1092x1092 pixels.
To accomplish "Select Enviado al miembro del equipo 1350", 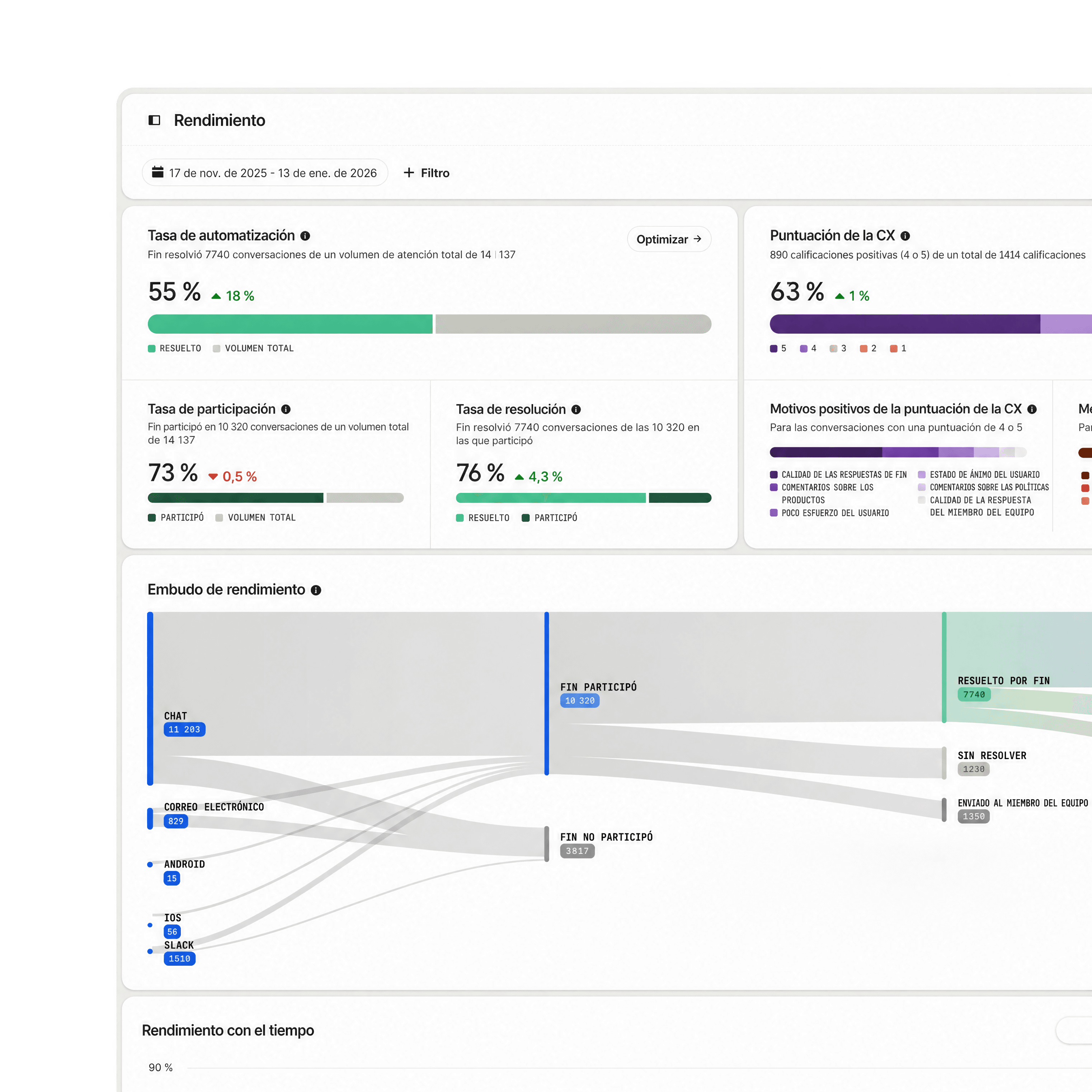I will pyautogui.click(x=973, y=817).
